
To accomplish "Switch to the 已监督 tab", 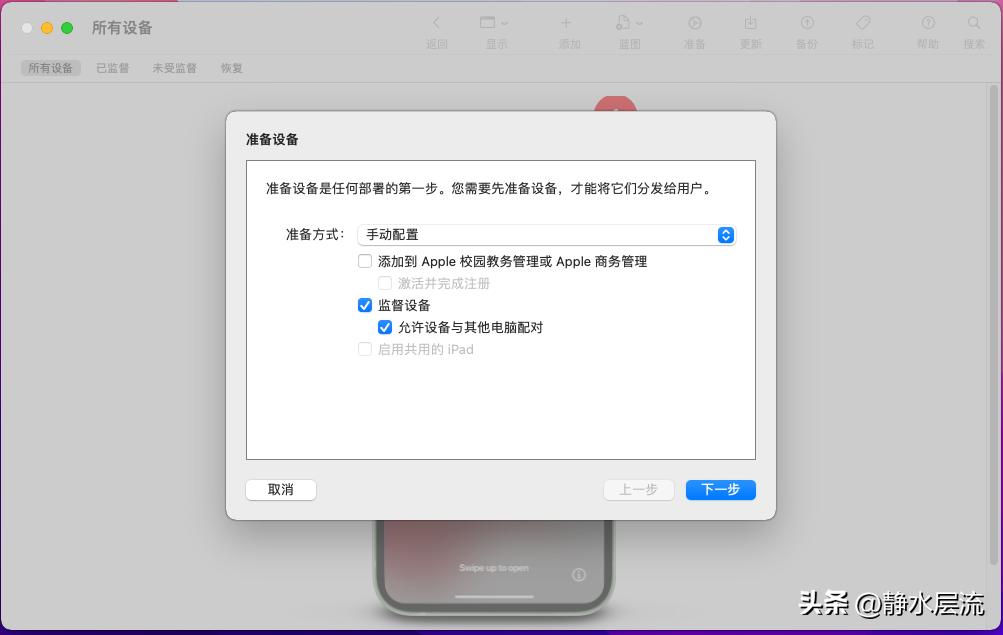I will [112, 68].
